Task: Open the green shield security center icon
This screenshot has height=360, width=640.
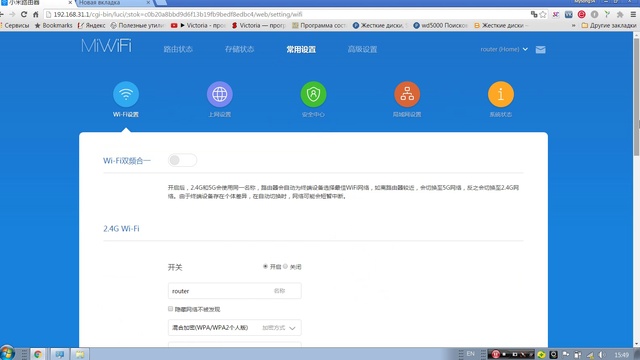Action: (x=313, y=94)
